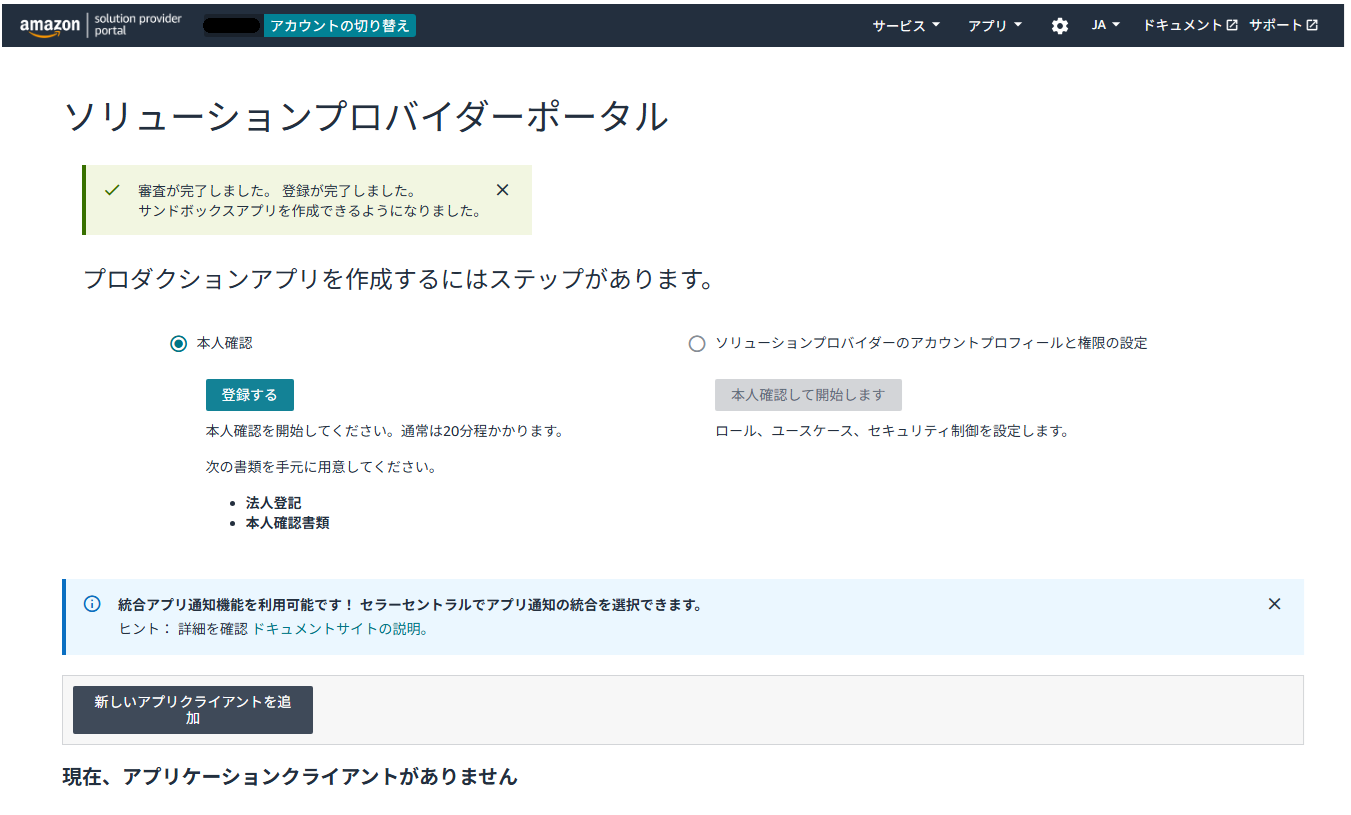Open the ドキュメントサイトの説明 link

click(340, 629)
